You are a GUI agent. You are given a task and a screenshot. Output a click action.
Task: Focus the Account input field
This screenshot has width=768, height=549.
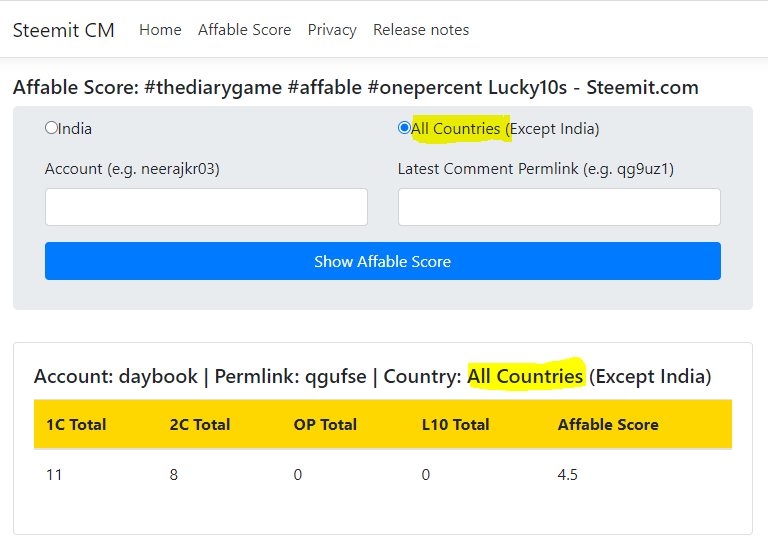(206, 207)
